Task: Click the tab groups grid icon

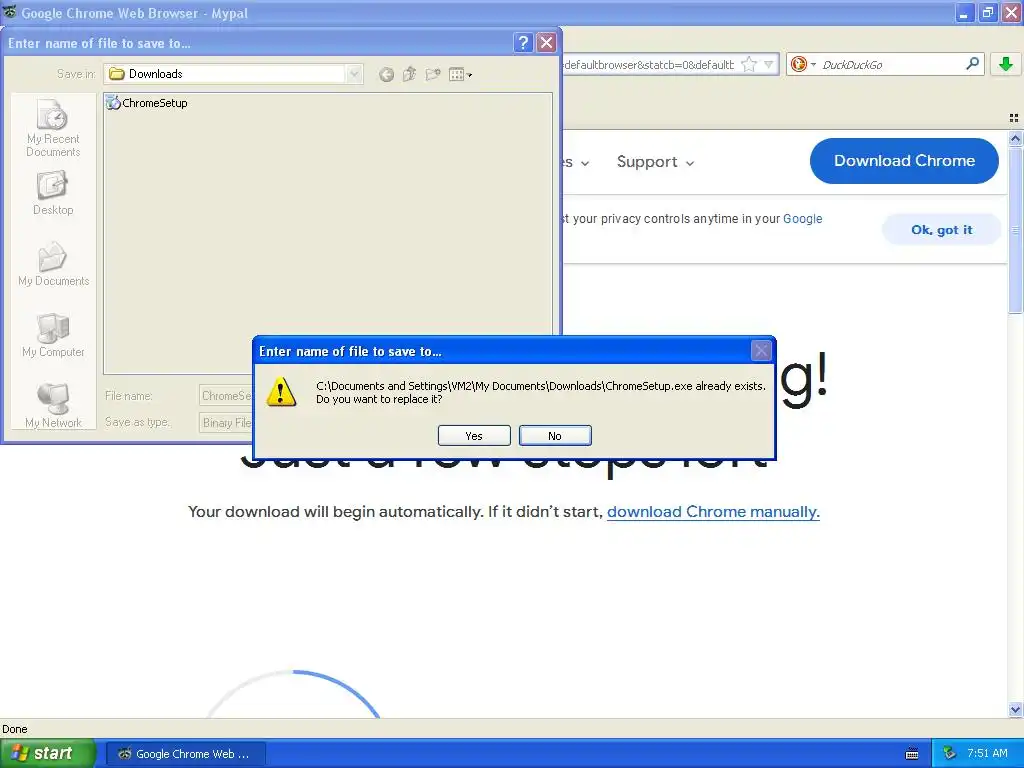Action: 1014,118
